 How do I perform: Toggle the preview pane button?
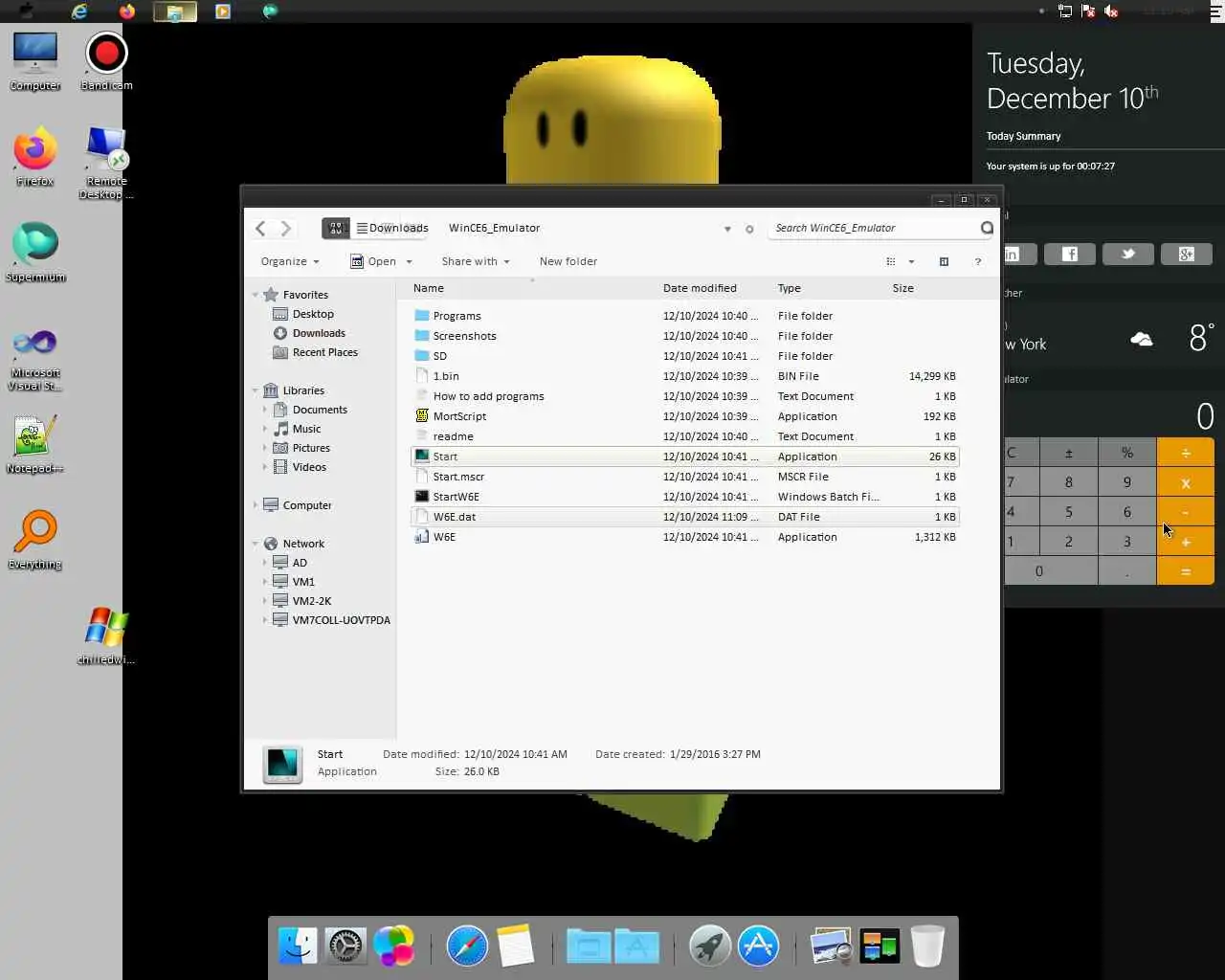[x=944, y=261]
